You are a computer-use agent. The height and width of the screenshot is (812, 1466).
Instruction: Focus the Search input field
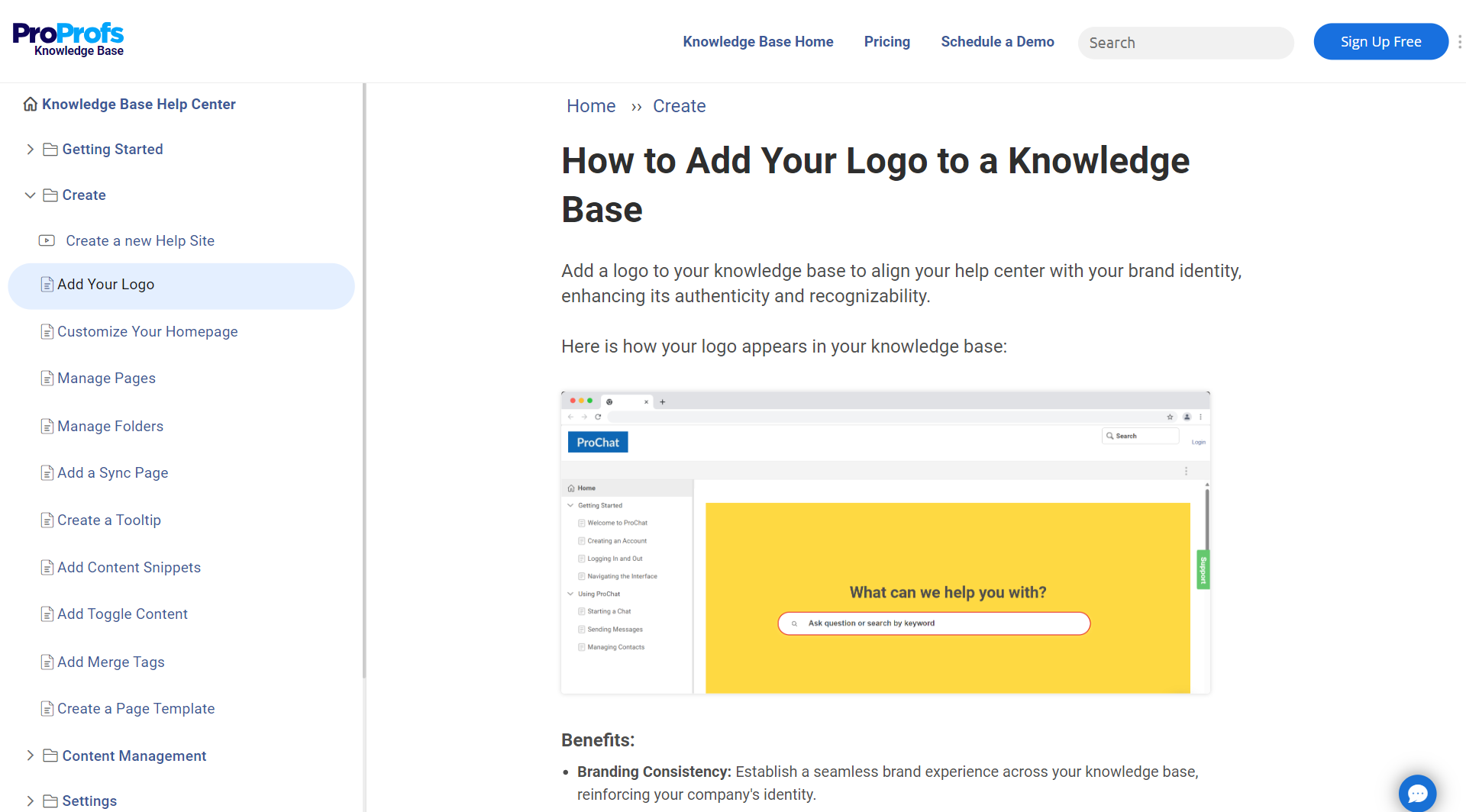click(x=1186, y=43)
